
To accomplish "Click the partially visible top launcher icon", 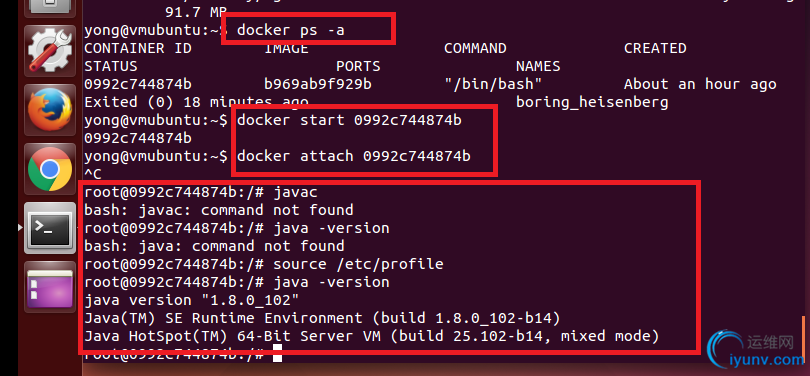I will pyautogui.click(x=50, y=7).
